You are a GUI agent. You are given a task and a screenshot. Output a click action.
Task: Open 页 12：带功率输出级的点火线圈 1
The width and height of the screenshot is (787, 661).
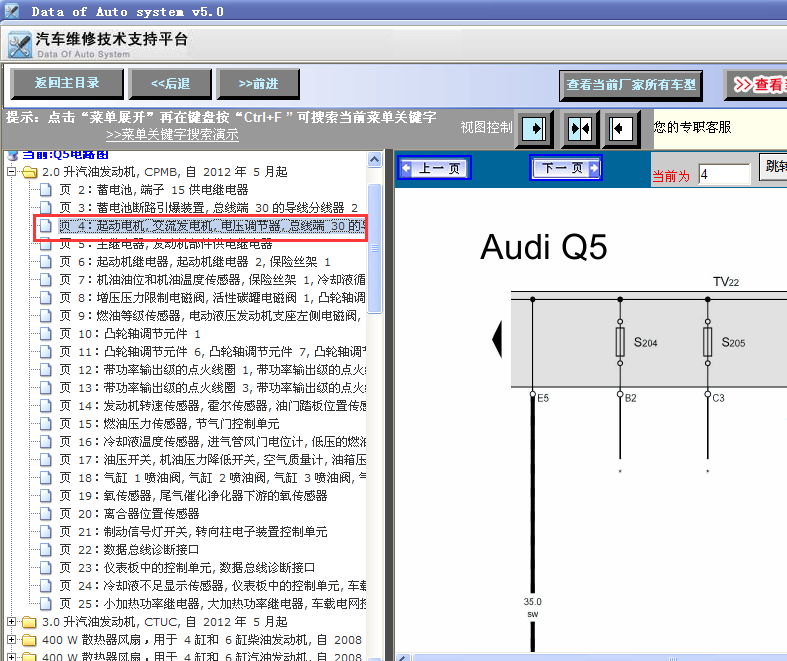pos(212,370)
